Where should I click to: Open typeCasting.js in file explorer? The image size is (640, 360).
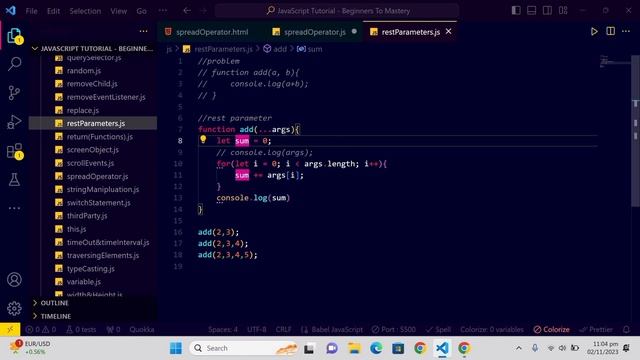(x=91, y=269)
